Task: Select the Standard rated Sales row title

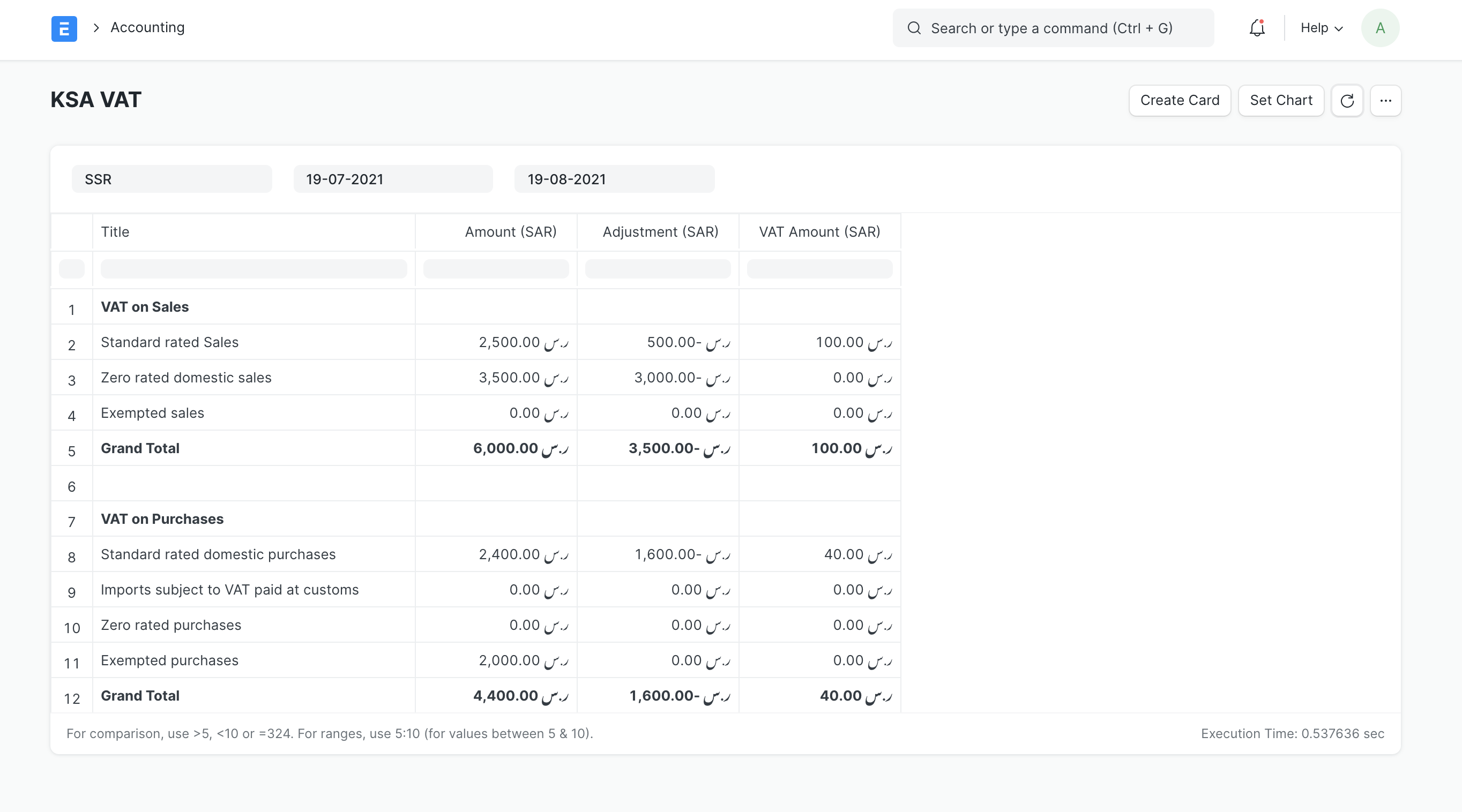Action: (170, 342)
